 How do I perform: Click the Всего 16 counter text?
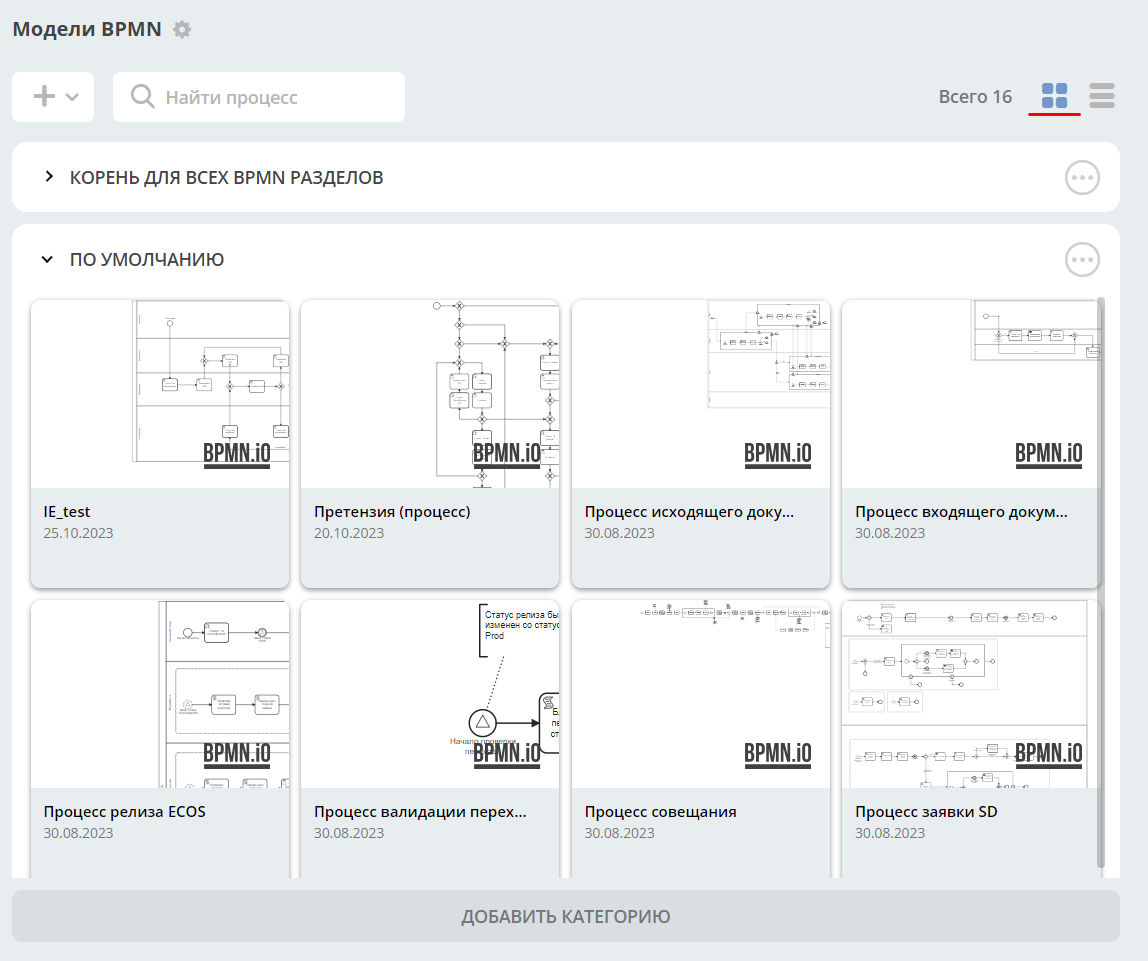tap(975, 97)
